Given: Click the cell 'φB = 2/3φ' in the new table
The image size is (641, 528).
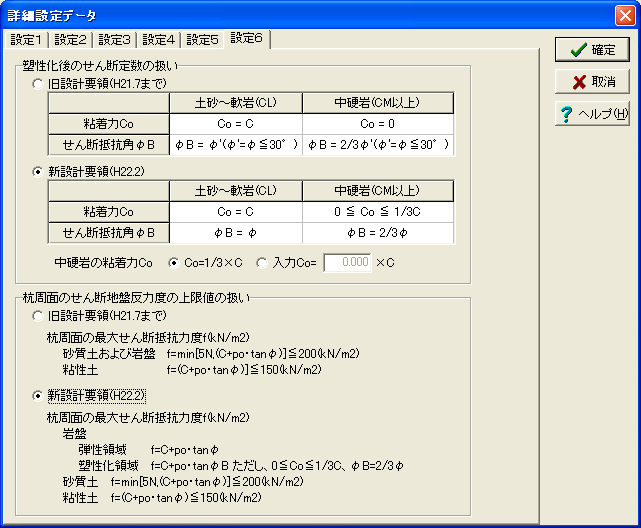Looking at the screenshot, I should point(378,233).
